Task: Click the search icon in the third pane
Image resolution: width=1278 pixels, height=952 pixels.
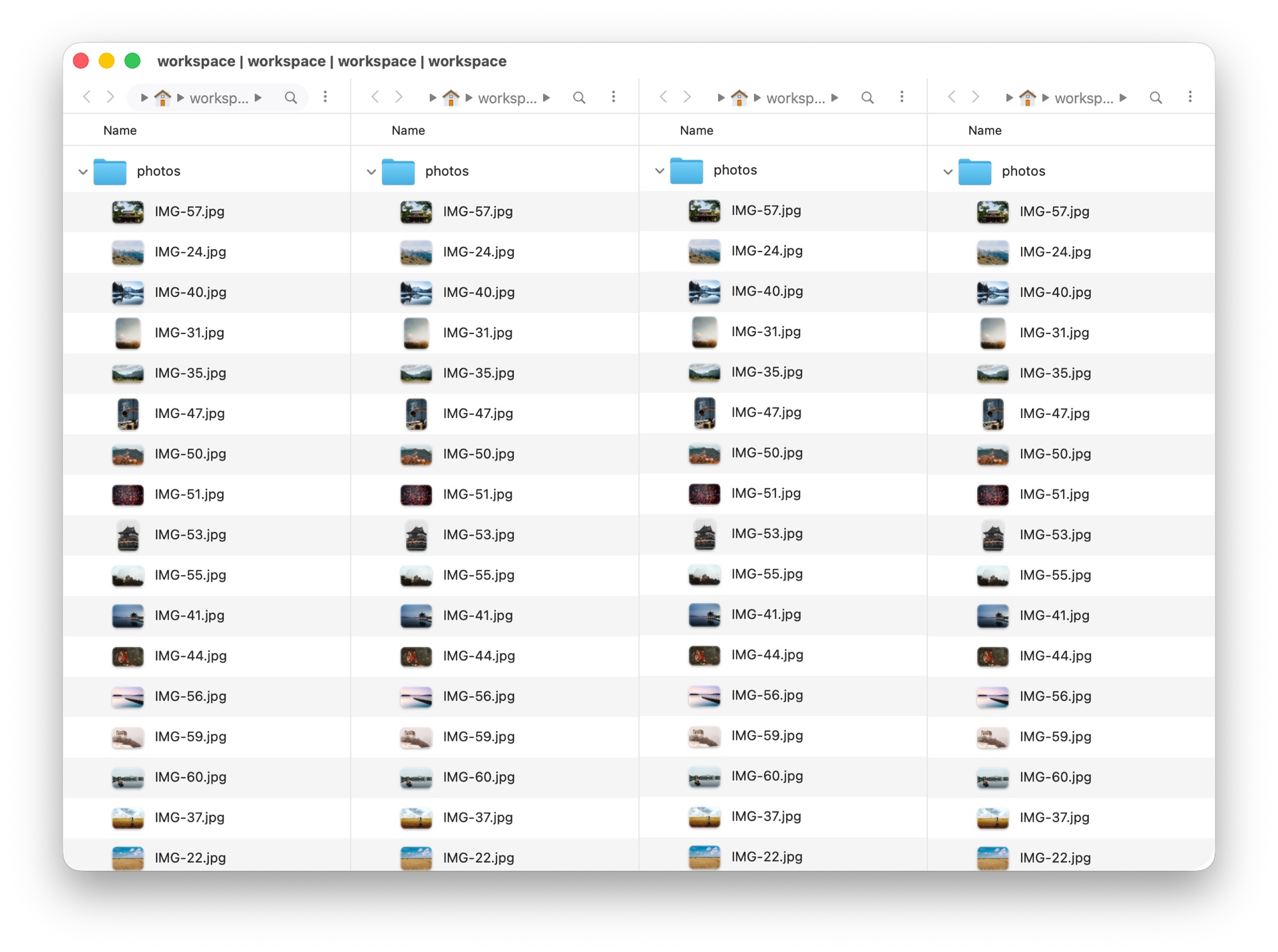Action: pos(867,97)
